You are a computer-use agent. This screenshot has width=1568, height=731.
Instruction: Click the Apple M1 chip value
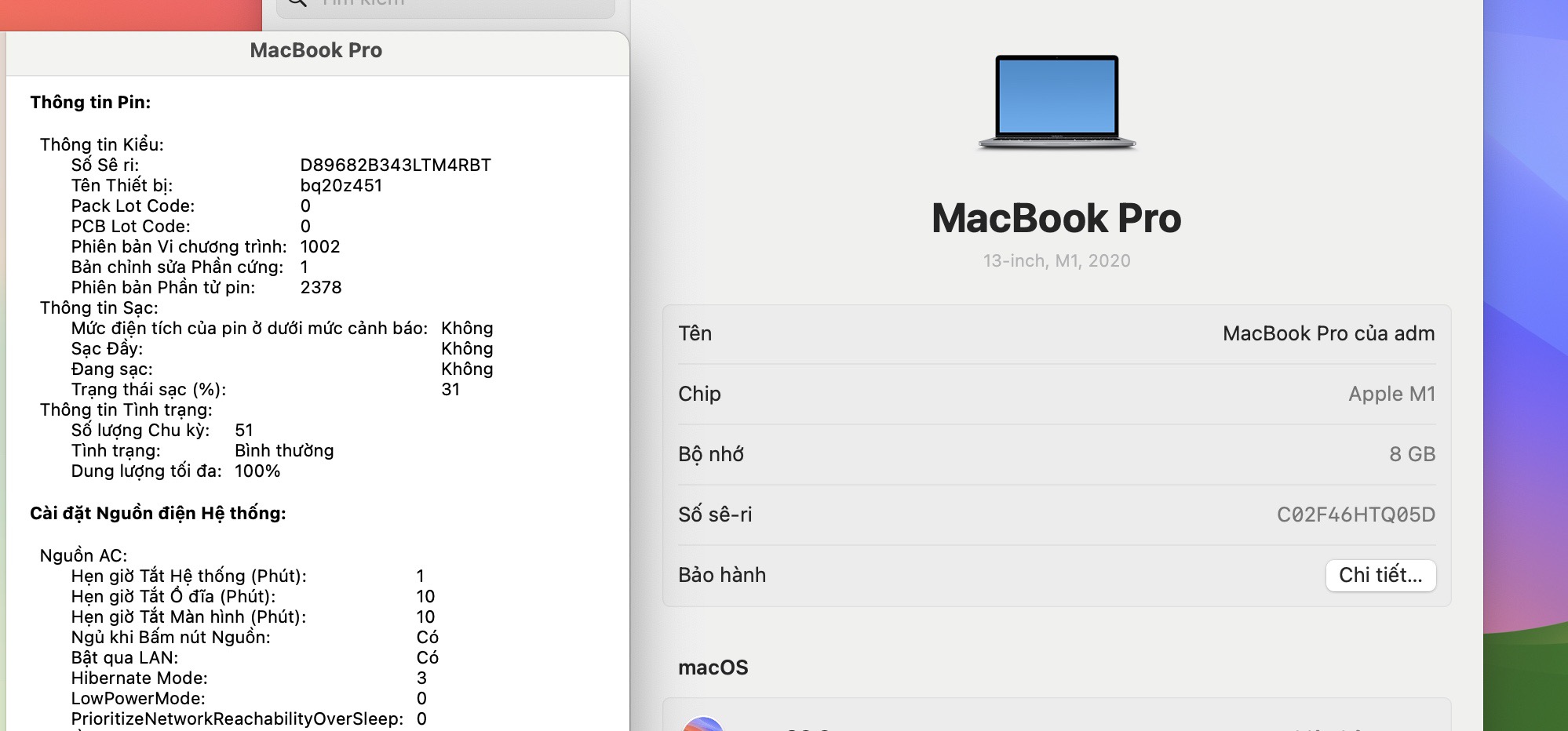pyautogui.click(x=1391, y=394)
